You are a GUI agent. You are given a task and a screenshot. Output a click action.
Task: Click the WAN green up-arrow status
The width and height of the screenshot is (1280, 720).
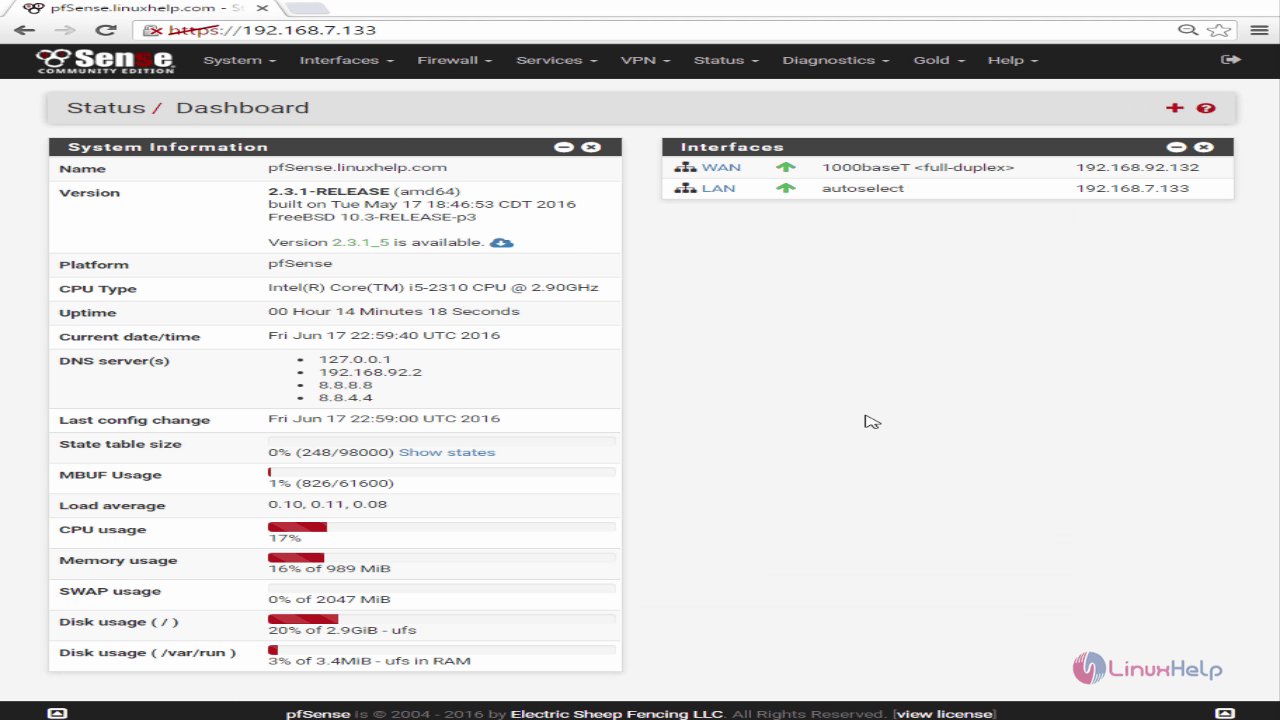[786, 168]
